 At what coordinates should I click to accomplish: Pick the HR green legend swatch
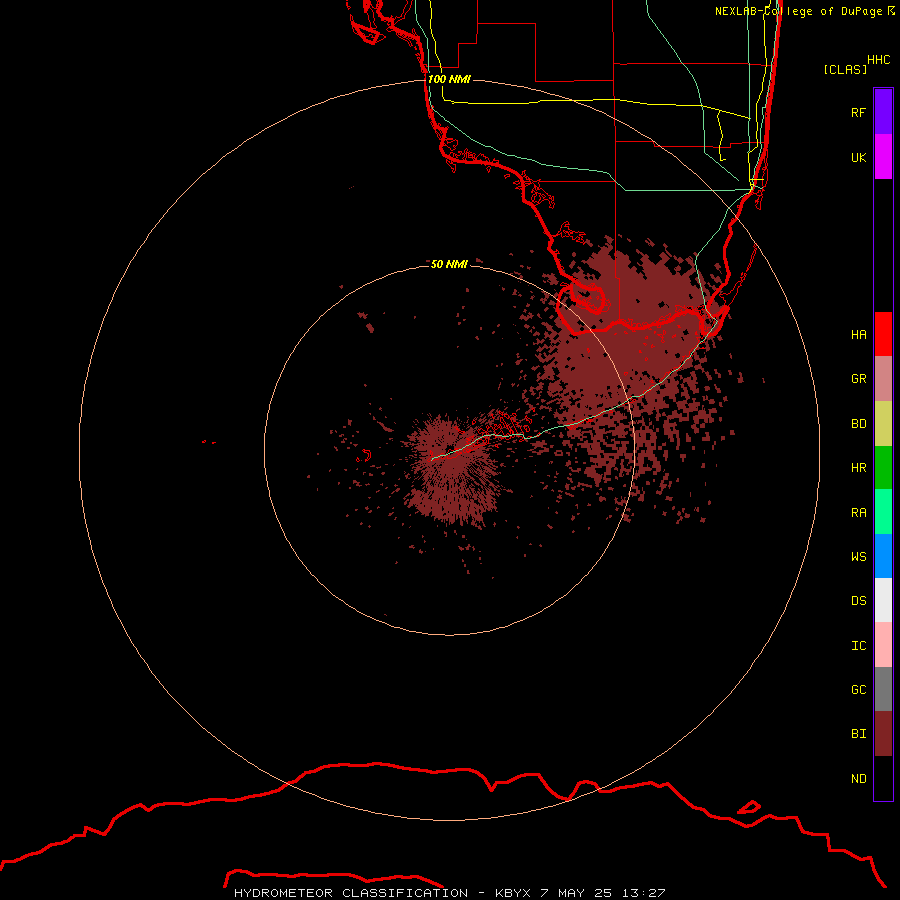[x=883, y=468]
